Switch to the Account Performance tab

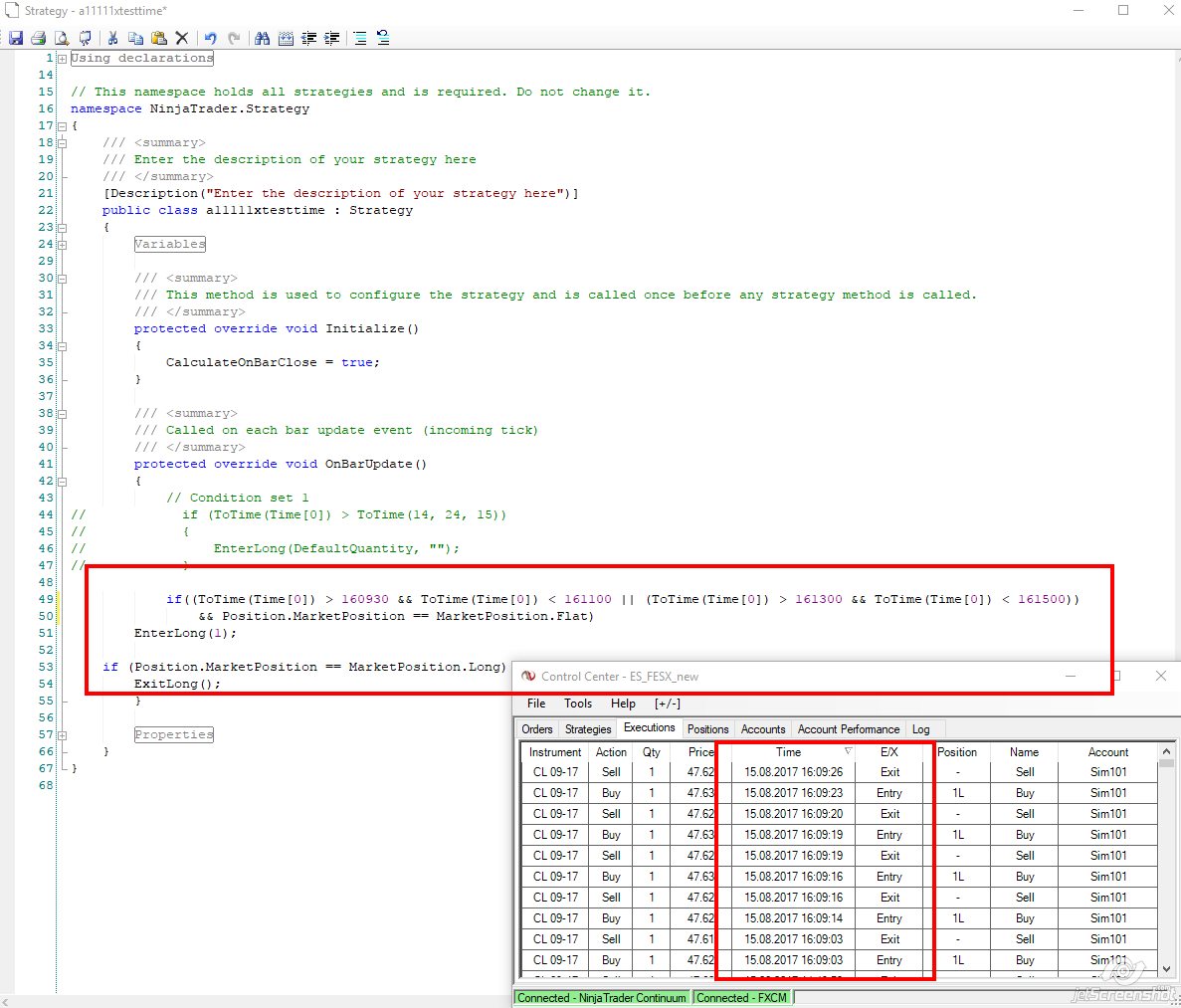848,729
